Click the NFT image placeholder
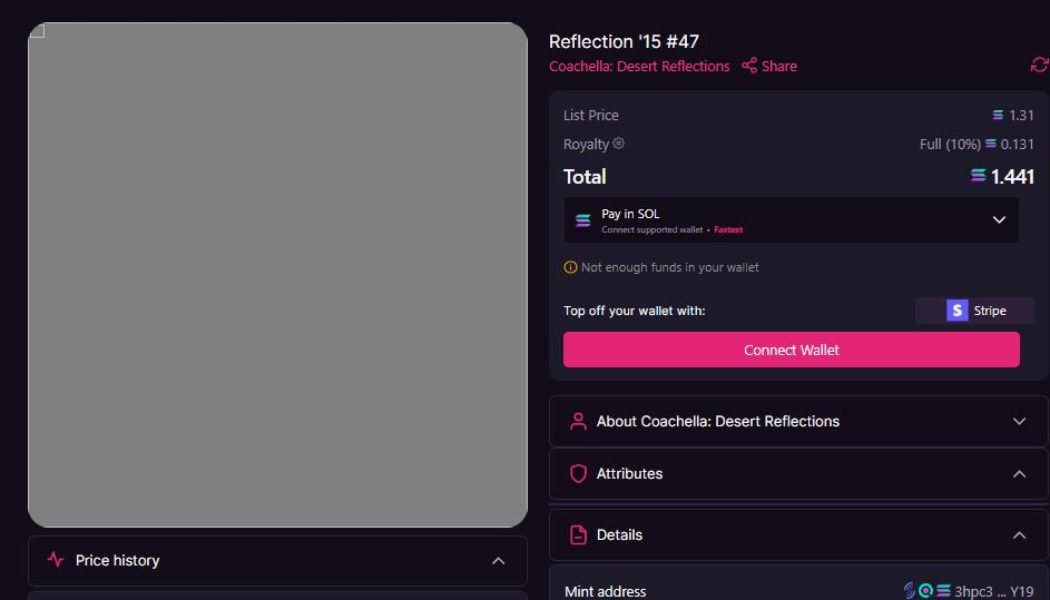 coord(278,275)
